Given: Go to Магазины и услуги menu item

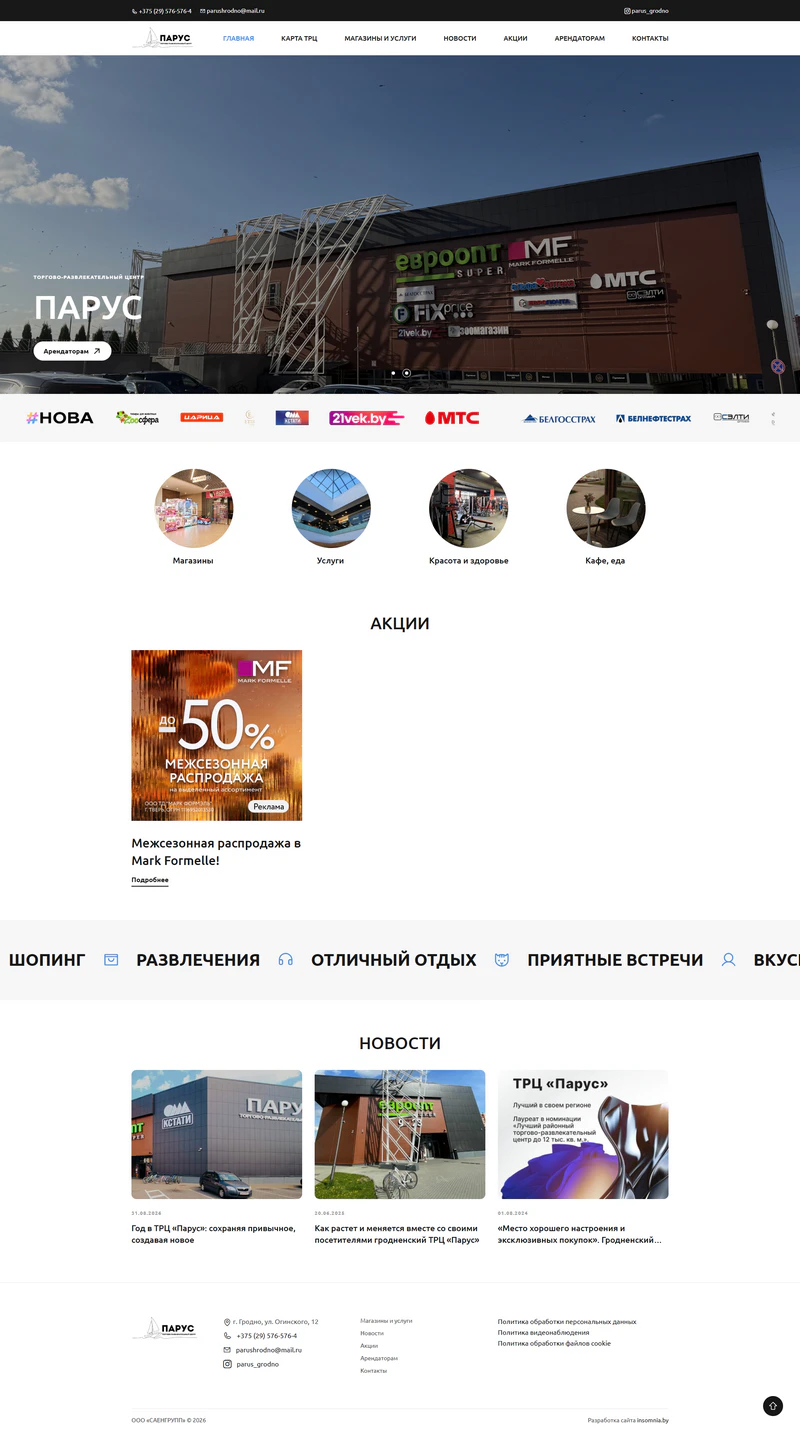Looking at the screenshot, I should 380,38.
